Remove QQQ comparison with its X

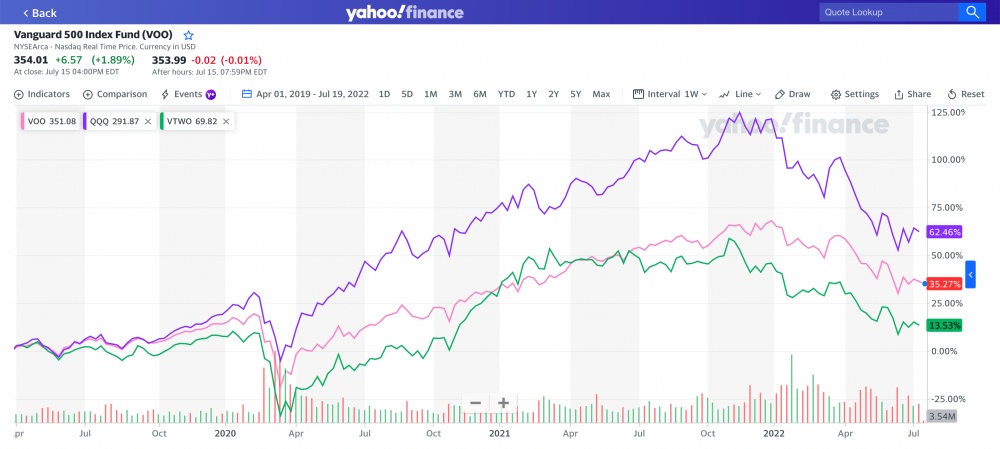(x=148, y=121)
